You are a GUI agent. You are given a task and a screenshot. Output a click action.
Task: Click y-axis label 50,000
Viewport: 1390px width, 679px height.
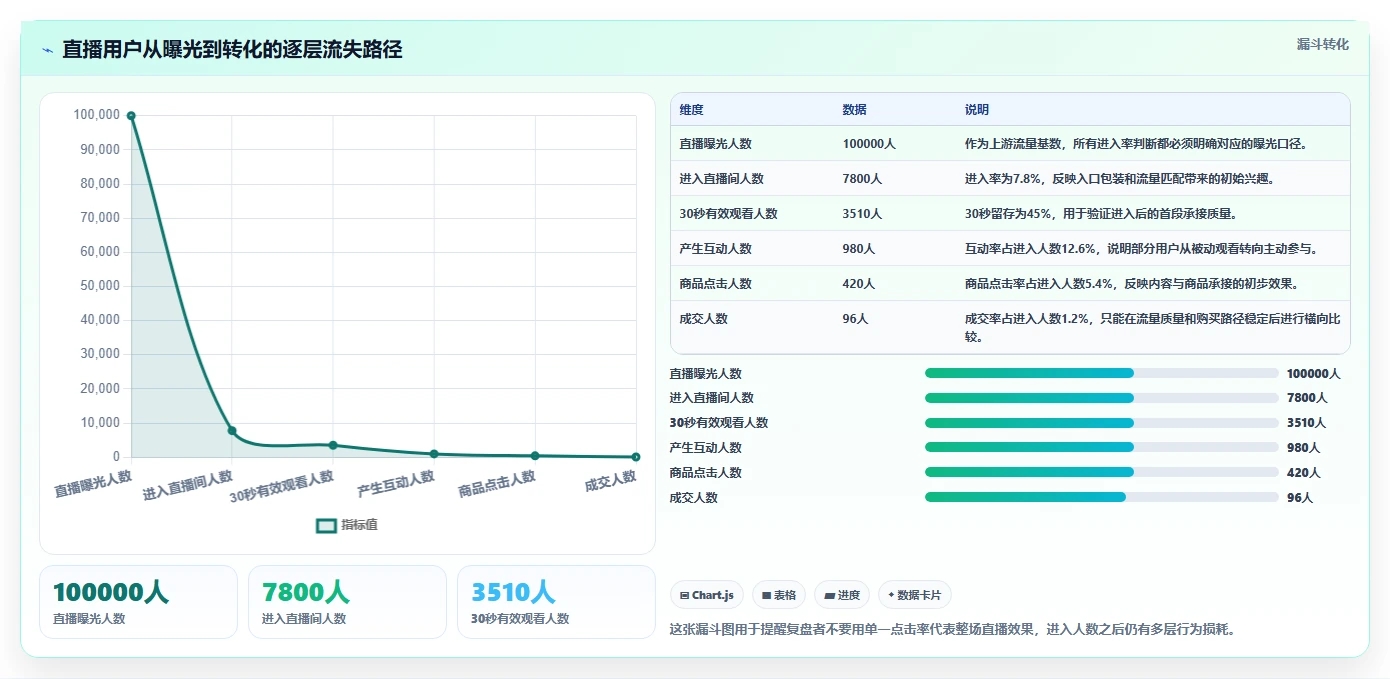100,286
